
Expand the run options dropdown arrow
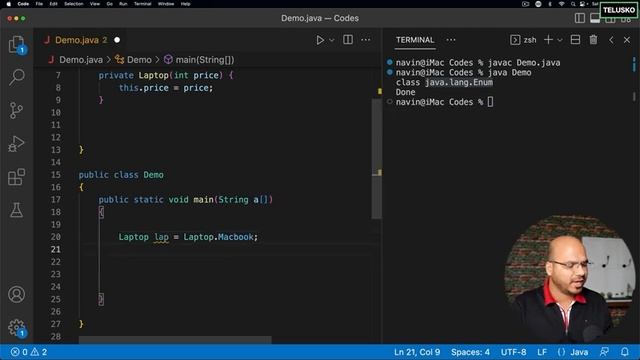pyautogui.click(x=332, y=40)
